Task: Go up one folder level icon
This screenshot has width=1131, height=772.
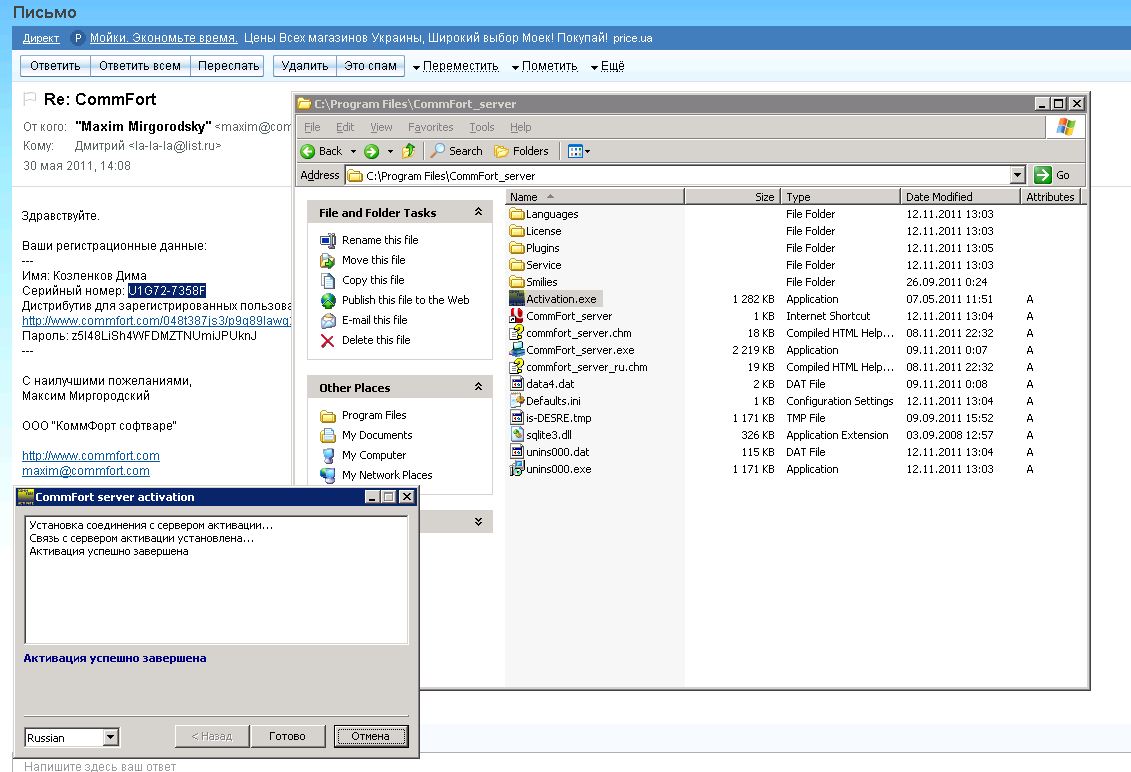Action: [408, 151]
